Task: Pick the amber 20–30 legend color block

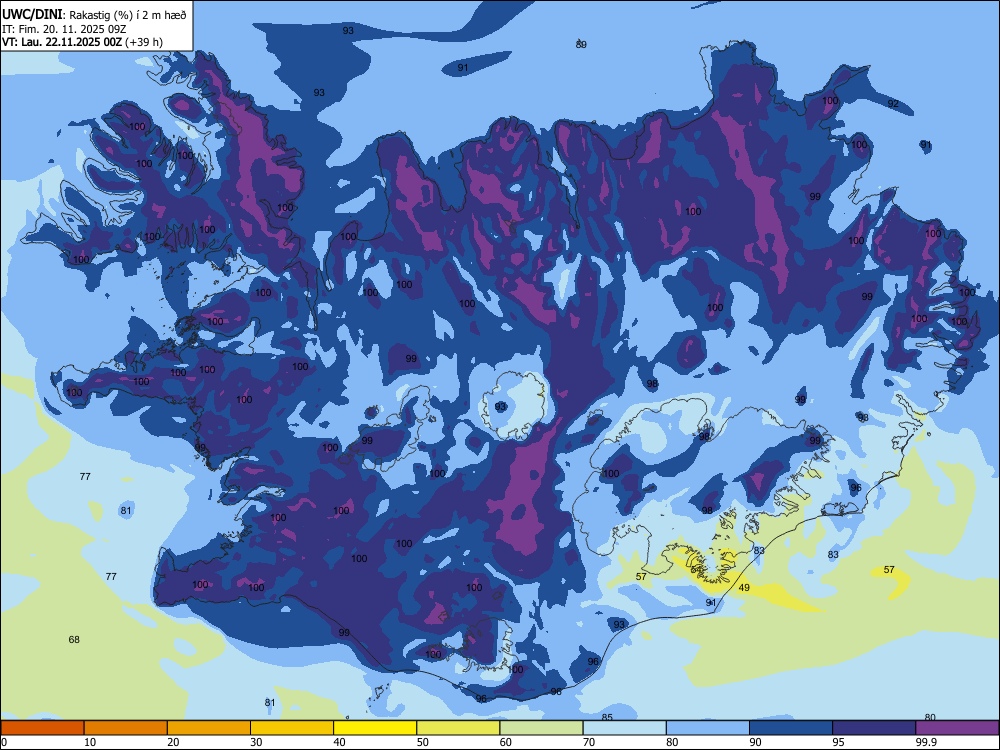Action: click(x=209, y=728)
